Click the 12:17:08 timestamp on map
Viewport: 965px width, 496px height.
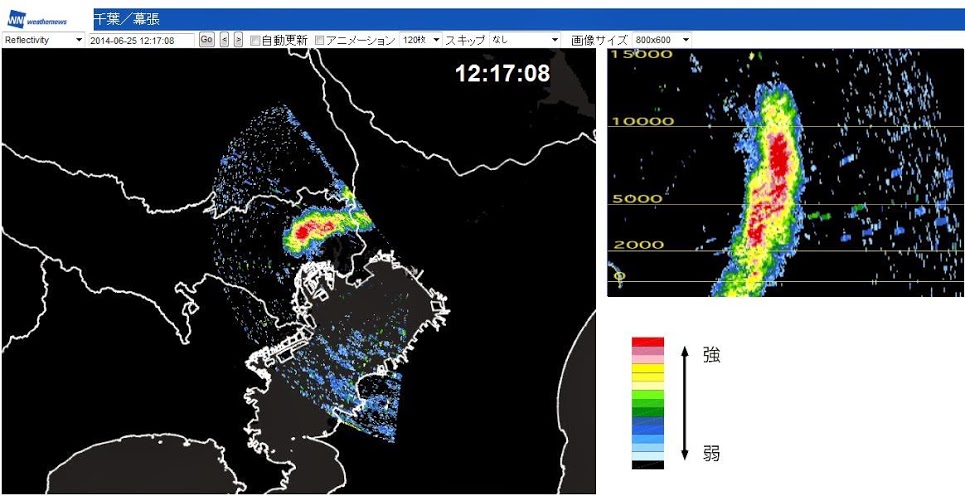pos(502,74)
